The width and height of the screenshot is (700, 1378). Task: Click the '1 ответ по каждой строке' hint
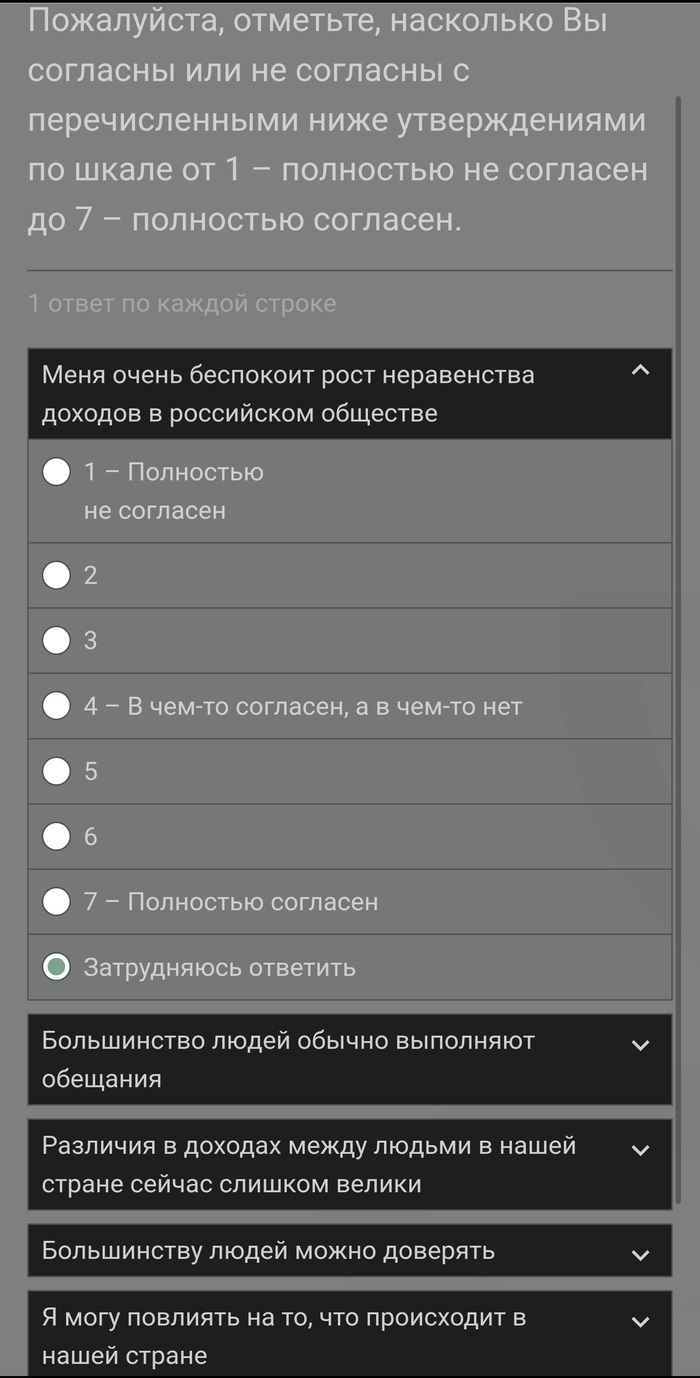tap(182, 304)
